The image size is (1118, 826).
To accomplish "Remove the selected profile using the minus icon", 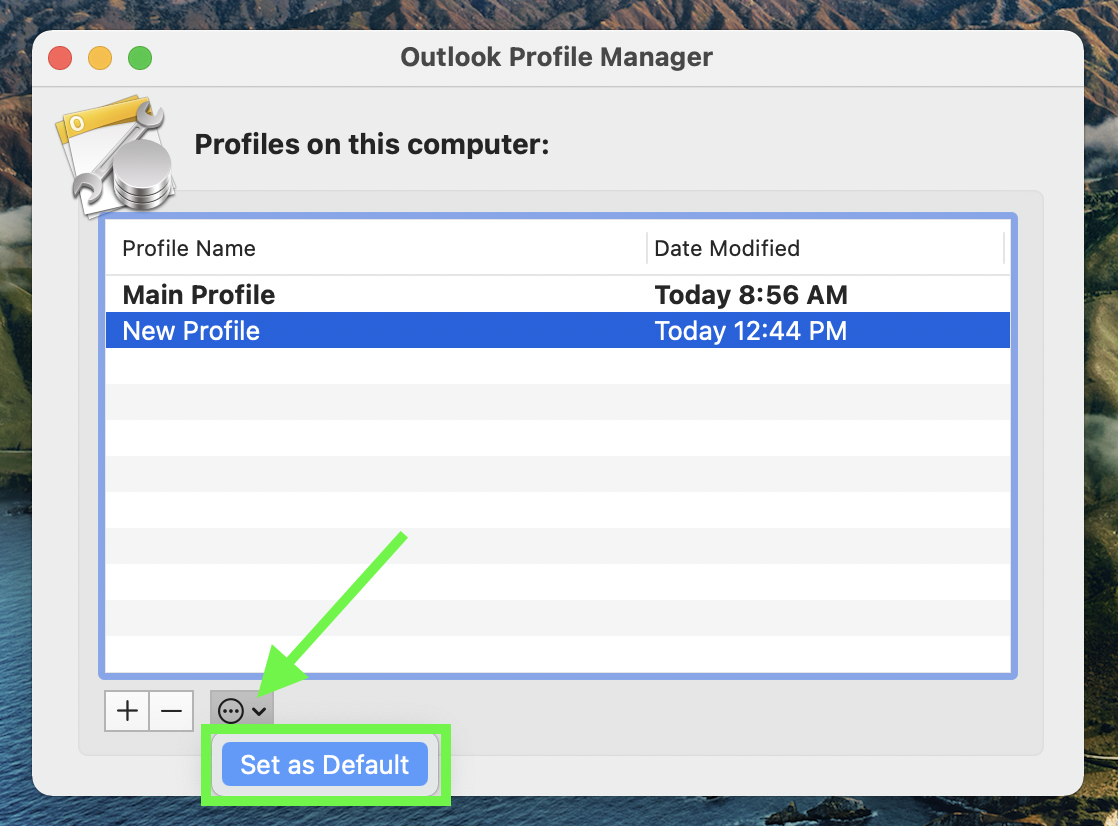I will (x=171, y=710).
